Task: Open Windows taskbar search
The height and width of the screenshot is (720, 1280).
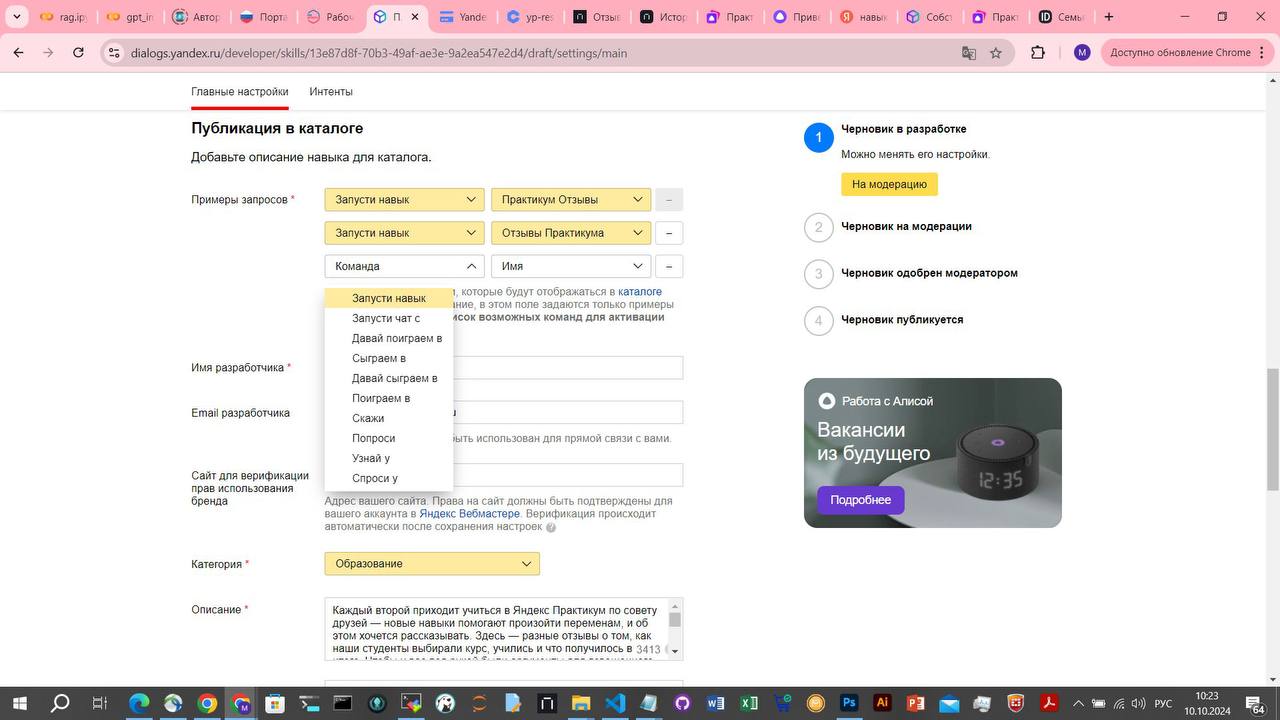Action: point(60,703)
